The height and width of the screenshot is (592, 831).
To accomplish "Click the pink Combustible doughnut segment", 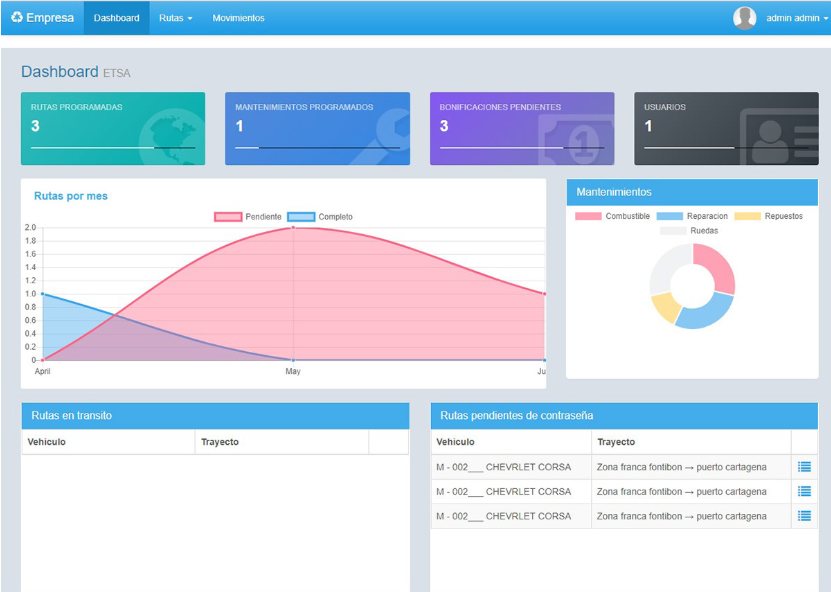I will point(718,268).
